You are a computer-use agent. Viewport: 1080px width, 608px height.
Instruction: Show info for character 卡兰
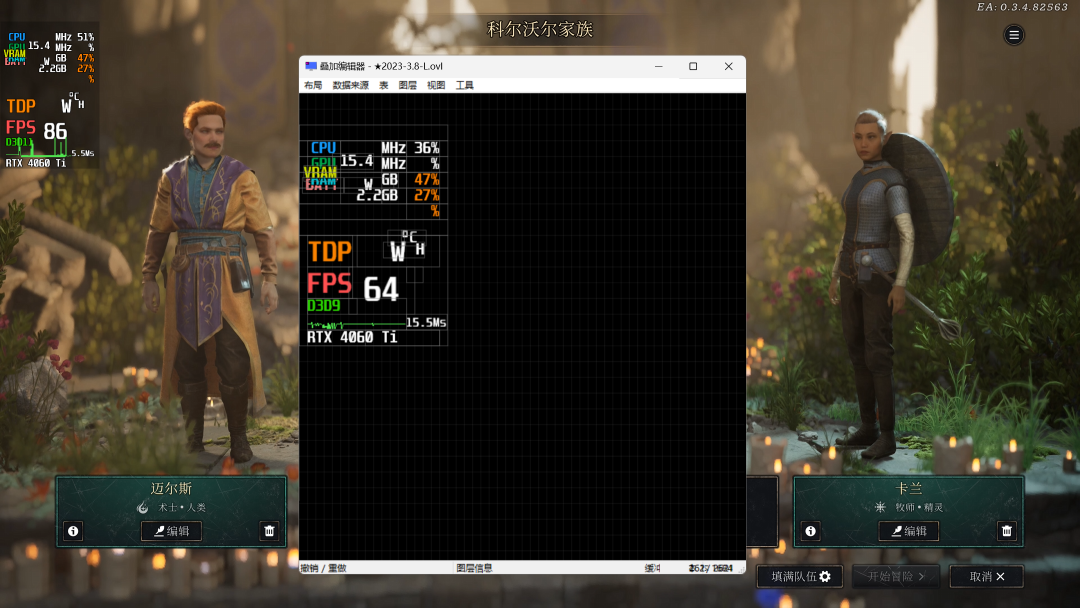[x=811, y=531]
